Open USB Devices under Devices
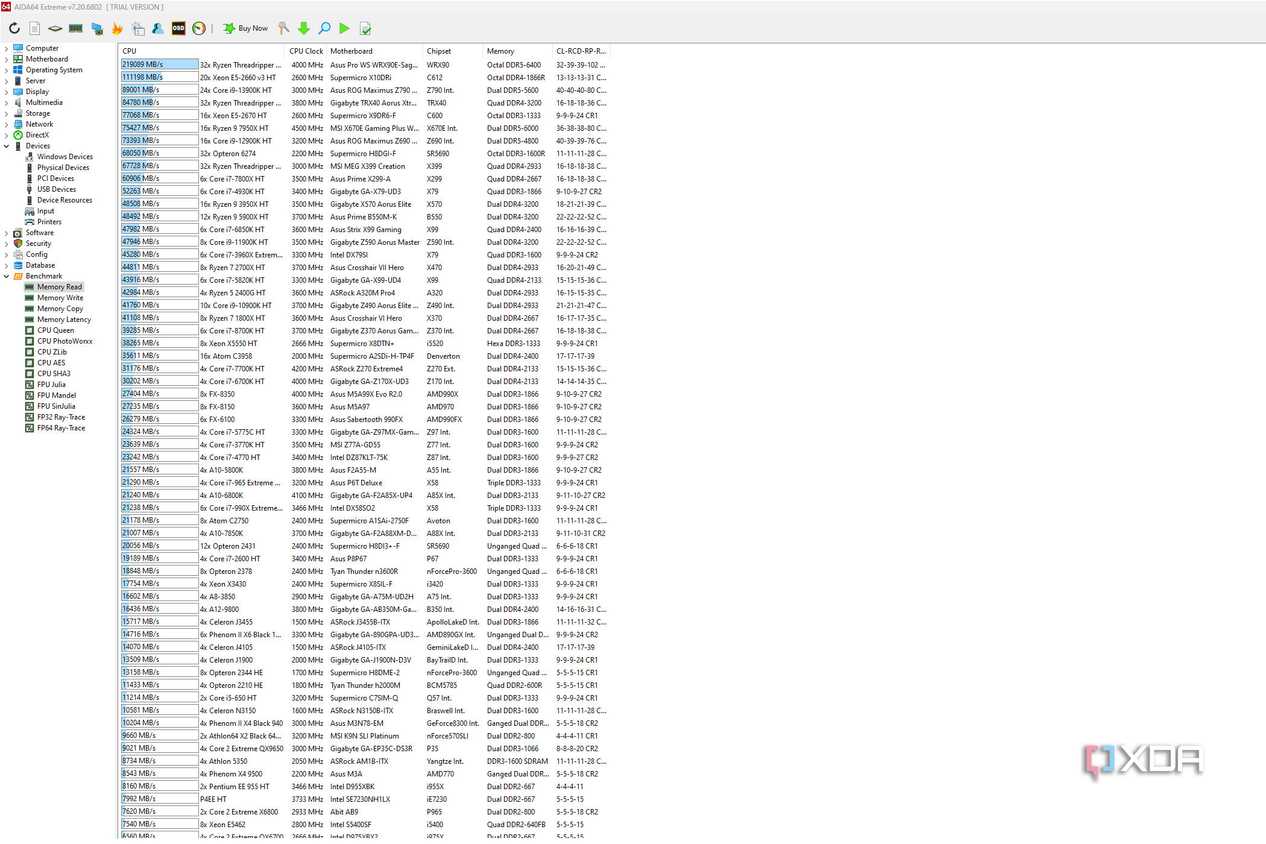This screenshot has width=1266, height=844. 57,189
